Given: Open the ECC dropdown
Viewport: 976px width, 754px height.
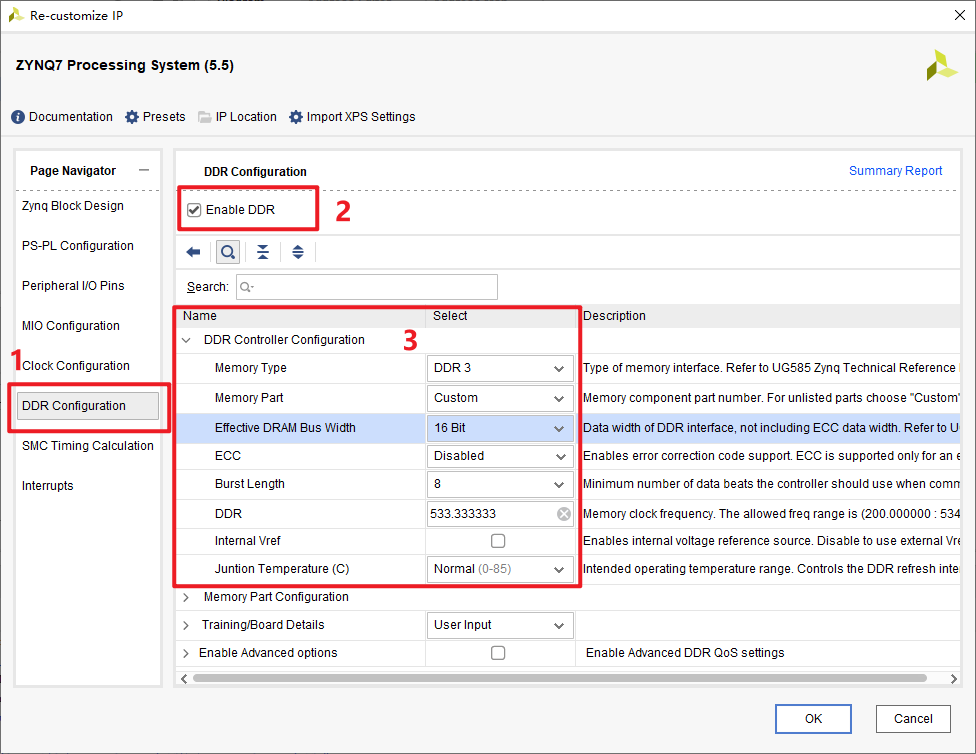Looking at the screenshot, I should click(x=500, y=456).
